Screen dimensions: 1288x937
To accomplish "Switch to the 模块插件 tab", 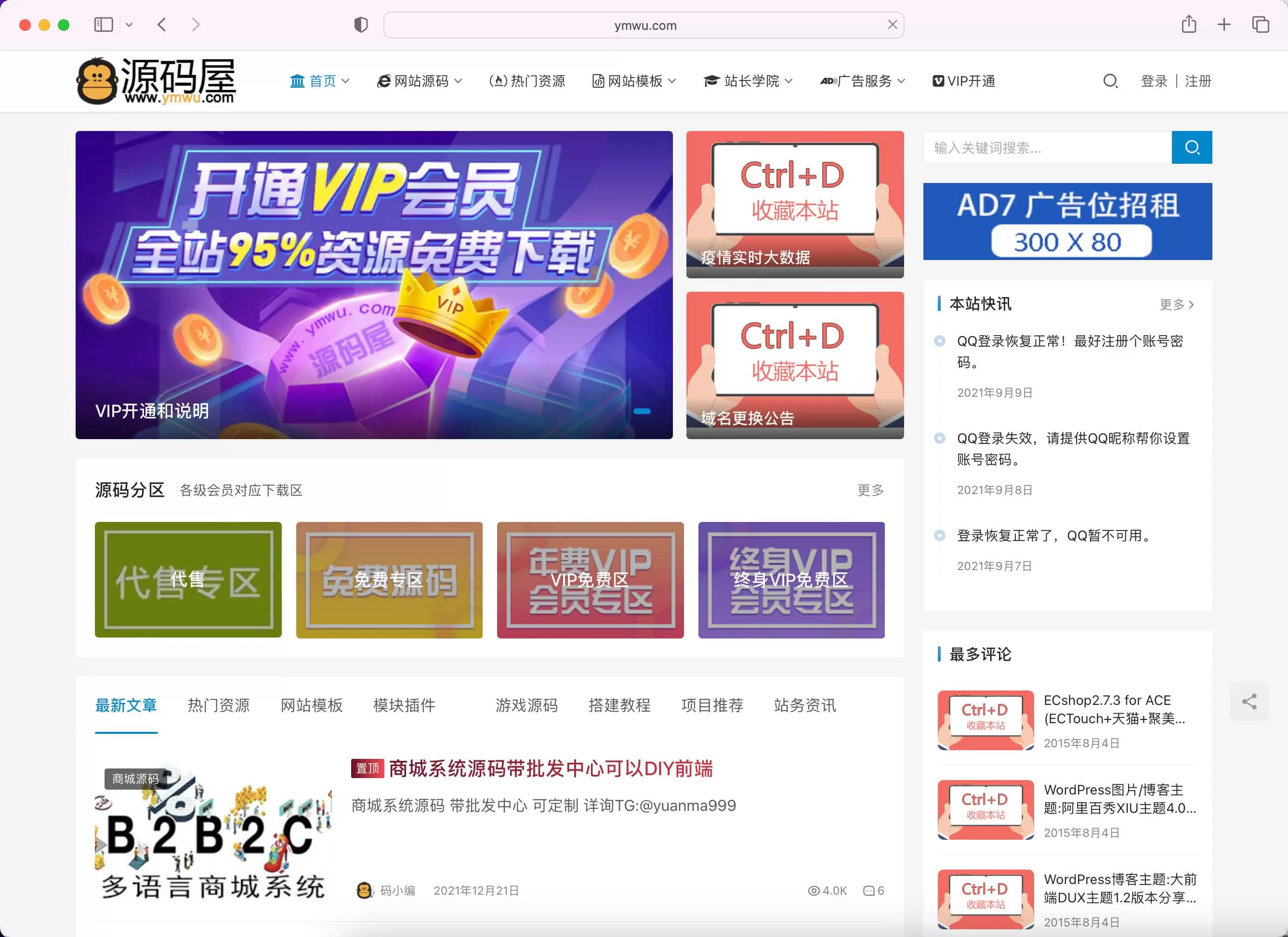I will 404,705.
